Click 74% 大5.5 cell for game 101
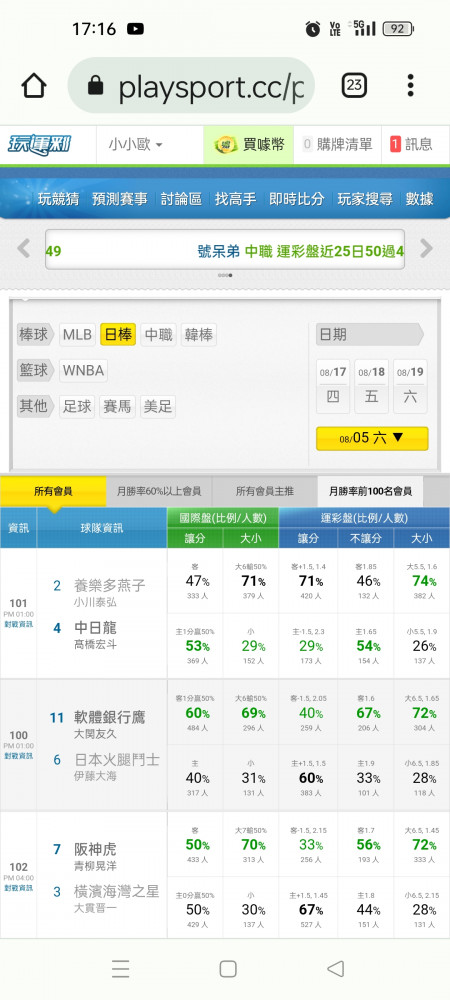This screenshot has height=1000, width=450. click(x=421, y=581)
